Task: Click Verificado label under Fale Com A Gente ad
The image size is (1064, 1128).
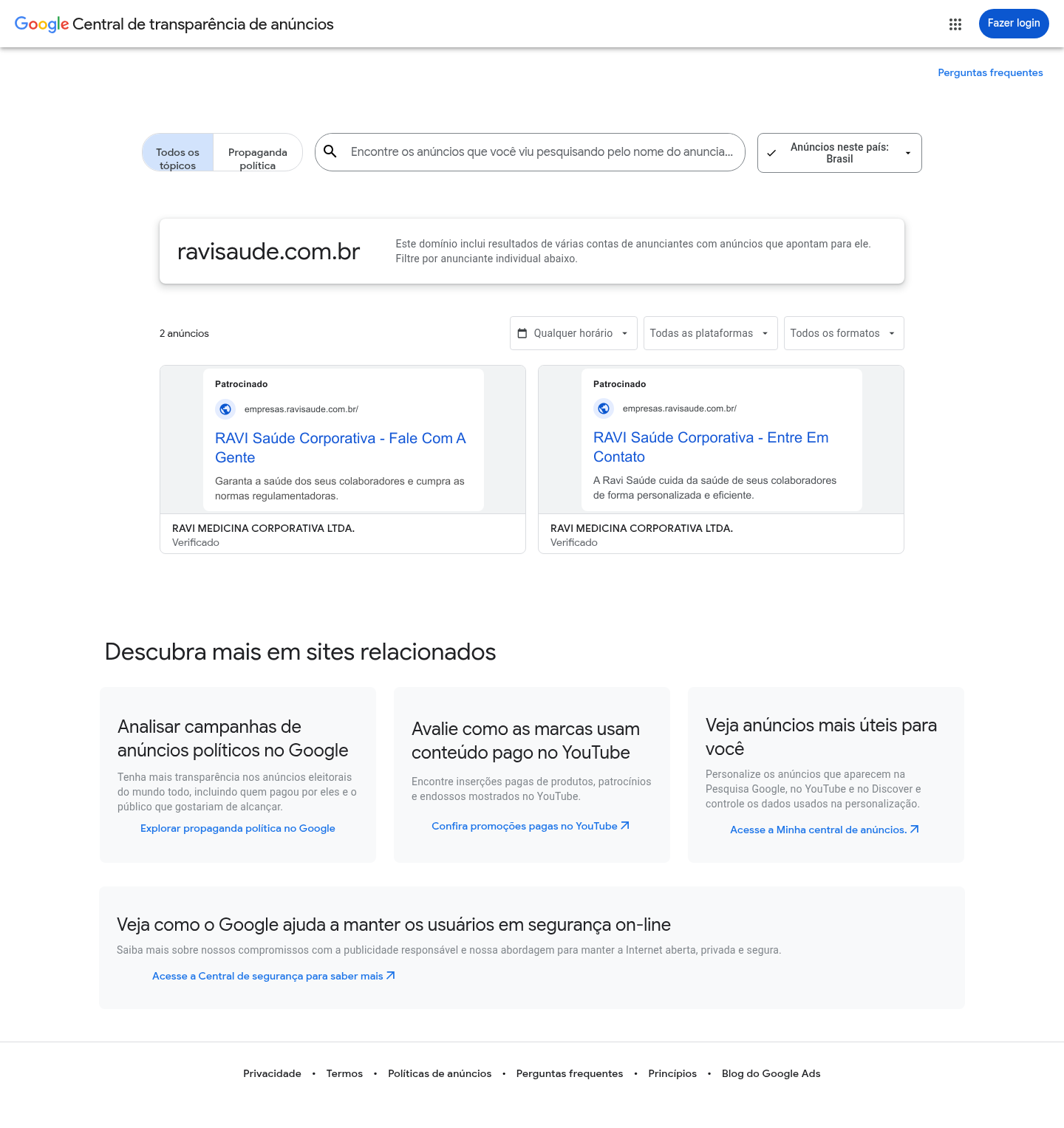Action: coord(196,542)
